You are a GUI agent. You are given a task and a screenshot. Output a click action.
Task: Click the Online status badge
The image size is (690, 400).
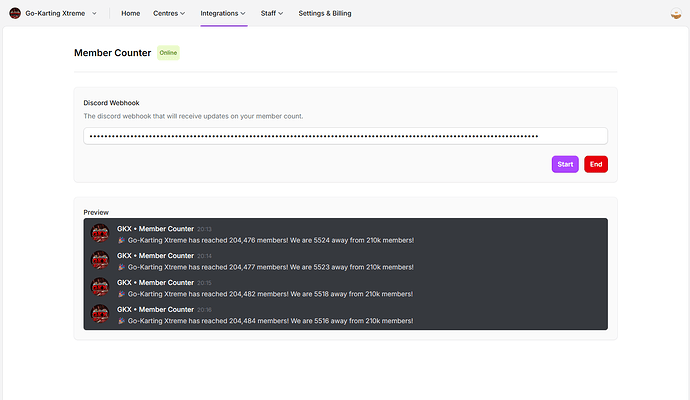[168, 53]
